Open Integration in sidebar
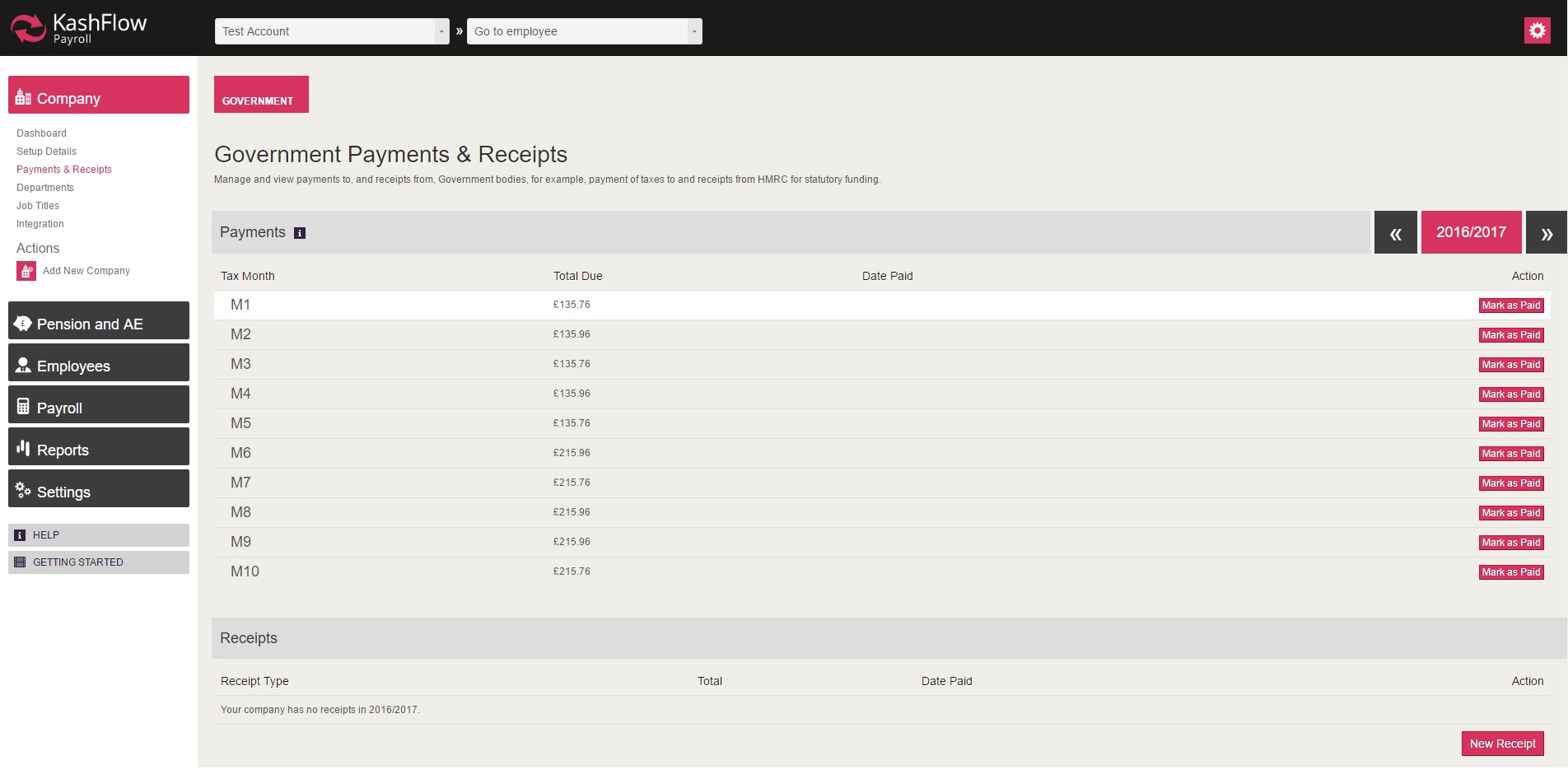1568x779 pixels. click(x=40, y=224)
